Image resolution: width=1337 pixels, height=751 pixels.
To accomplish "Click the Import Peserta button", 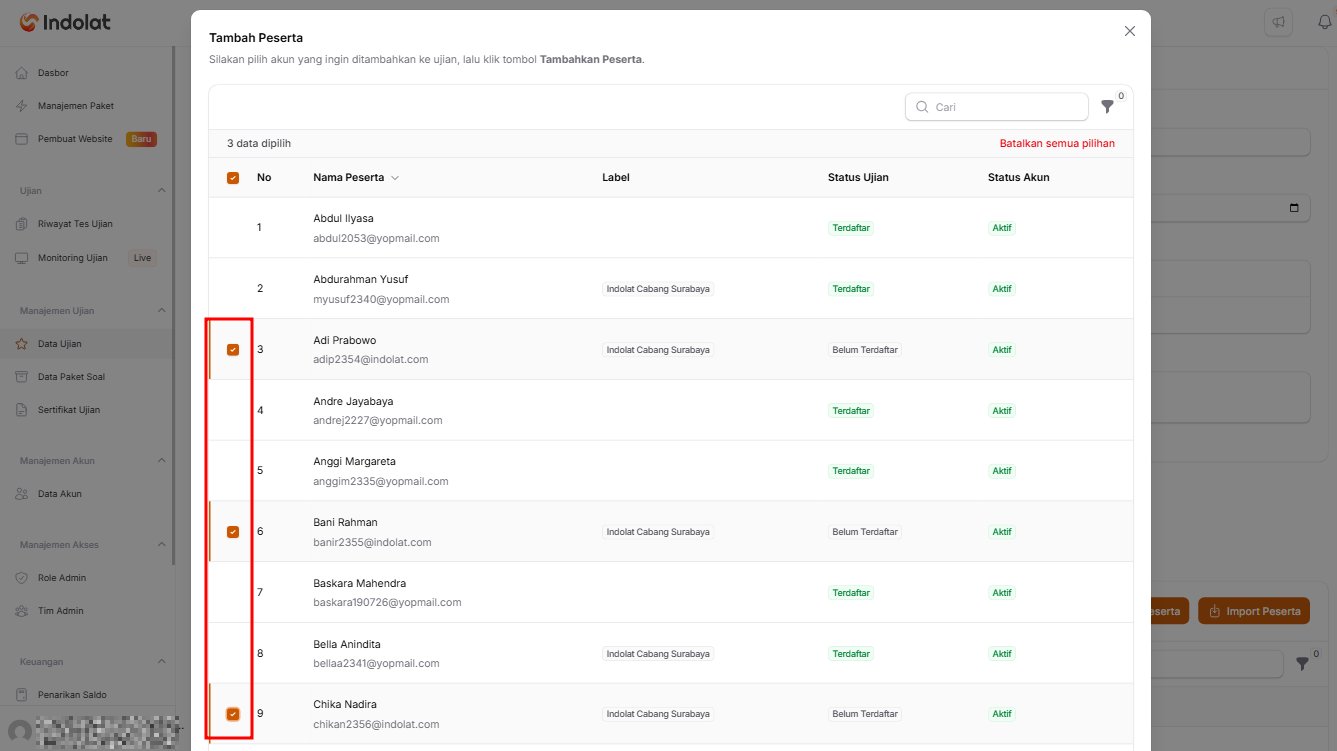I will pos(1253,611).
